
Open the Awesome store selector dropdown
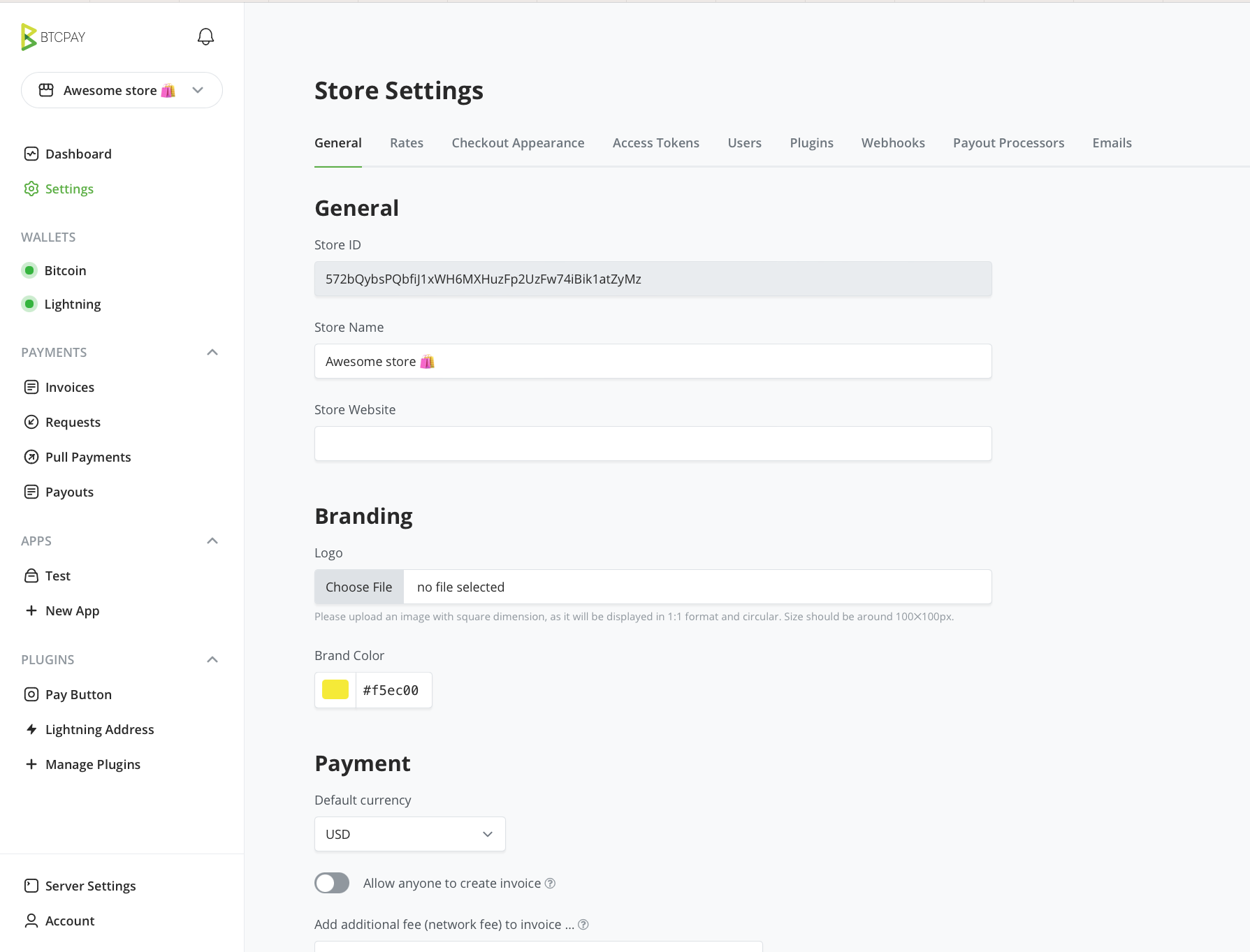click(122, 90)
